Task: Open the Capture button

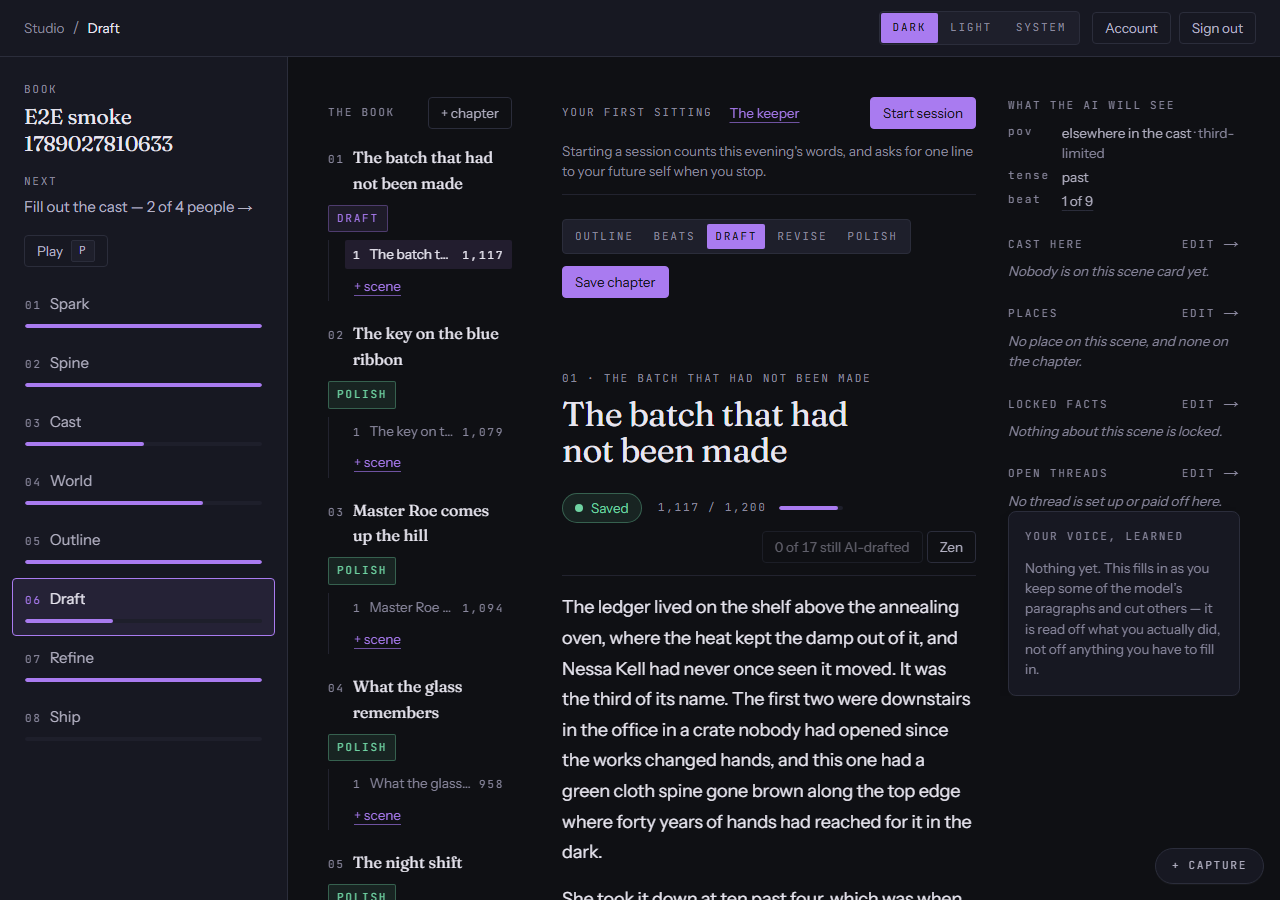Action: coord(1209,865)
